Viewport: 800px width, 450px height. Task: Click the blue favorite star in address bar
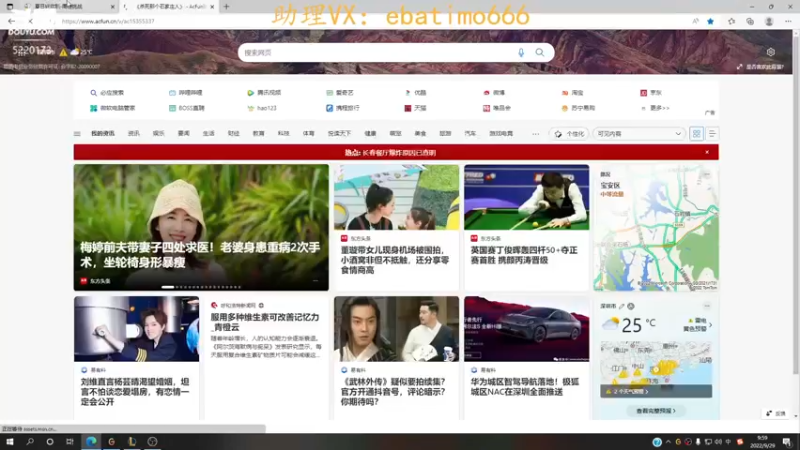pos(710,21)
